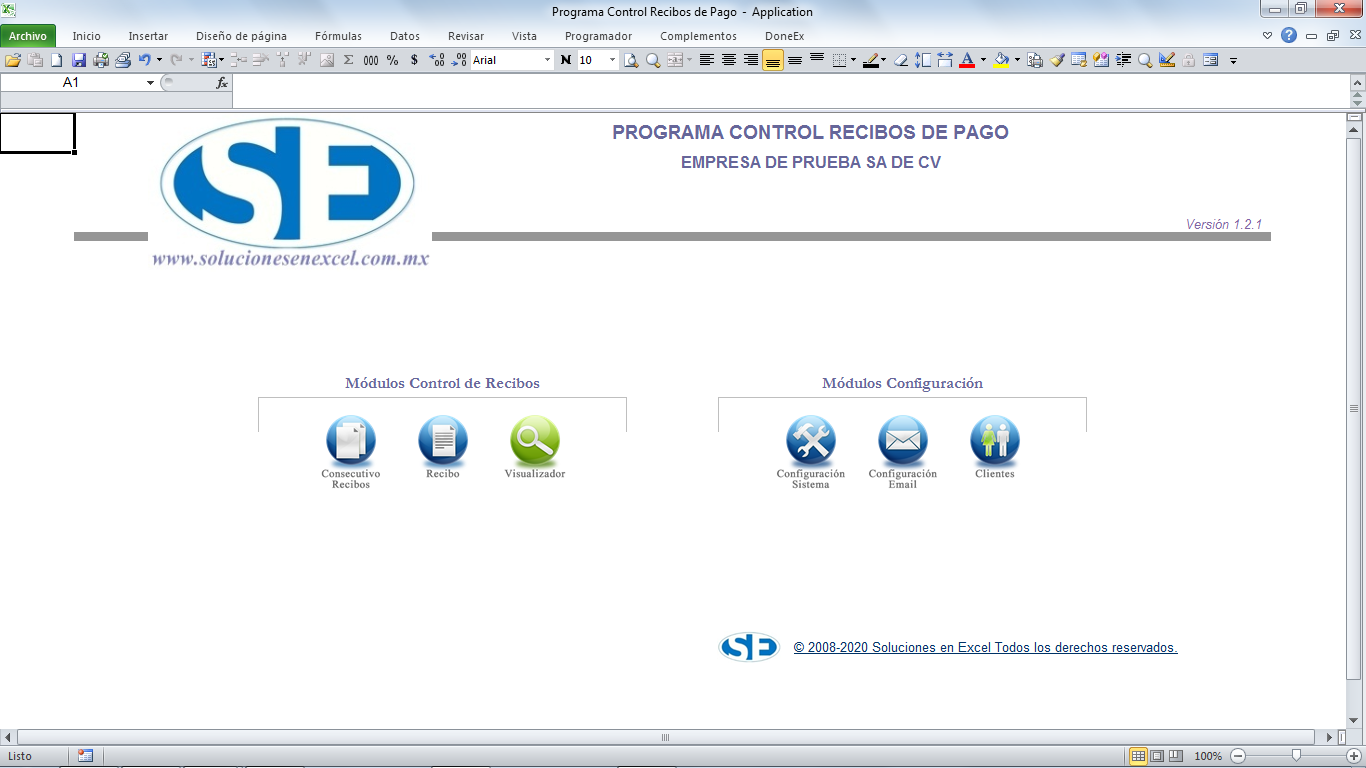Switch to Page Break Preview view
The height and width of the screenshot is (768, 1366).
[1175, 756]
